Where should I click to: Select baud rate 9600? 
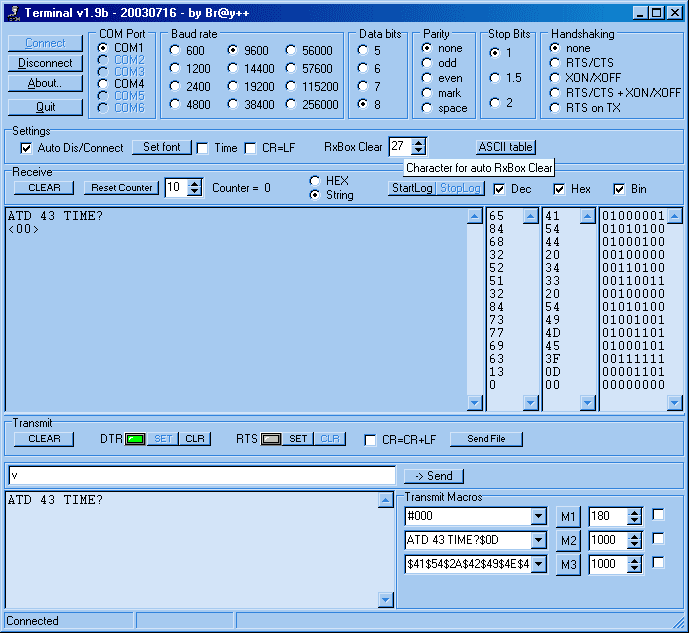(248, 51)
